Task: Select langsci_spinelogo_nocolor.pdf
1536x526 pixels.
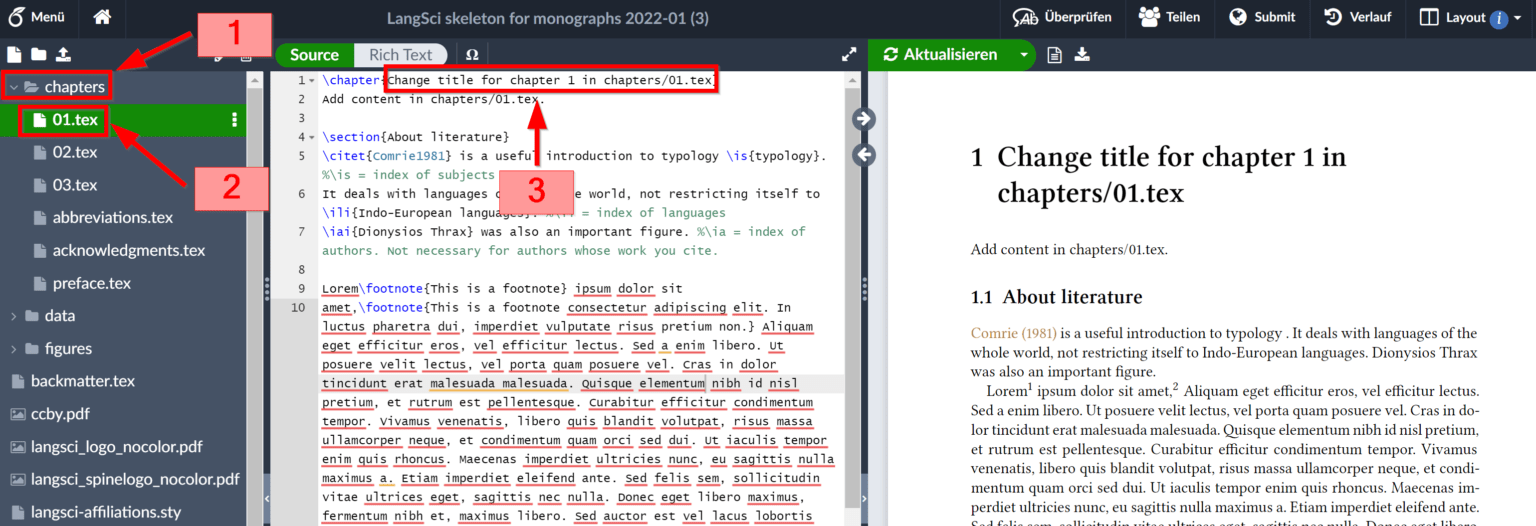Action: coord(135,479)
